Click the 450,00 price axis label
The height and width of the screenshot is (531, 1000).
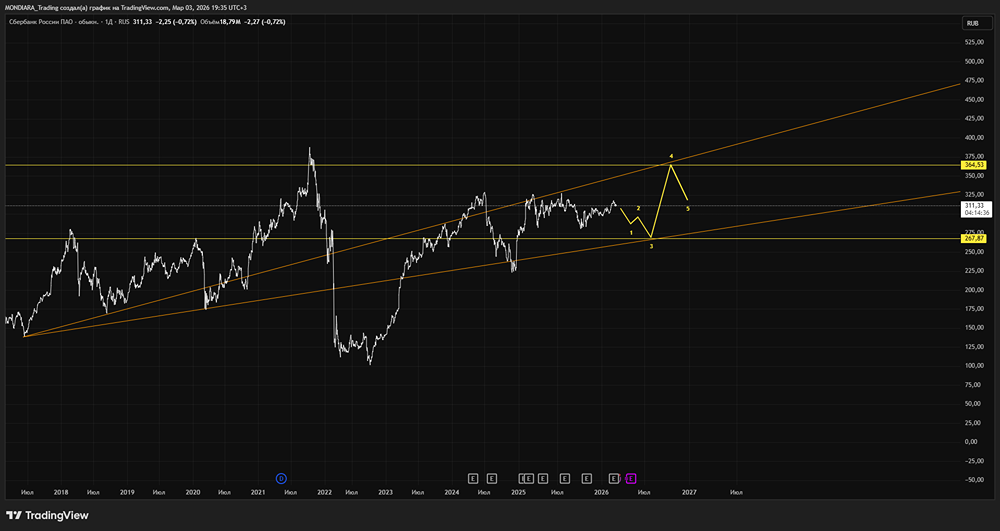point(973,99)
